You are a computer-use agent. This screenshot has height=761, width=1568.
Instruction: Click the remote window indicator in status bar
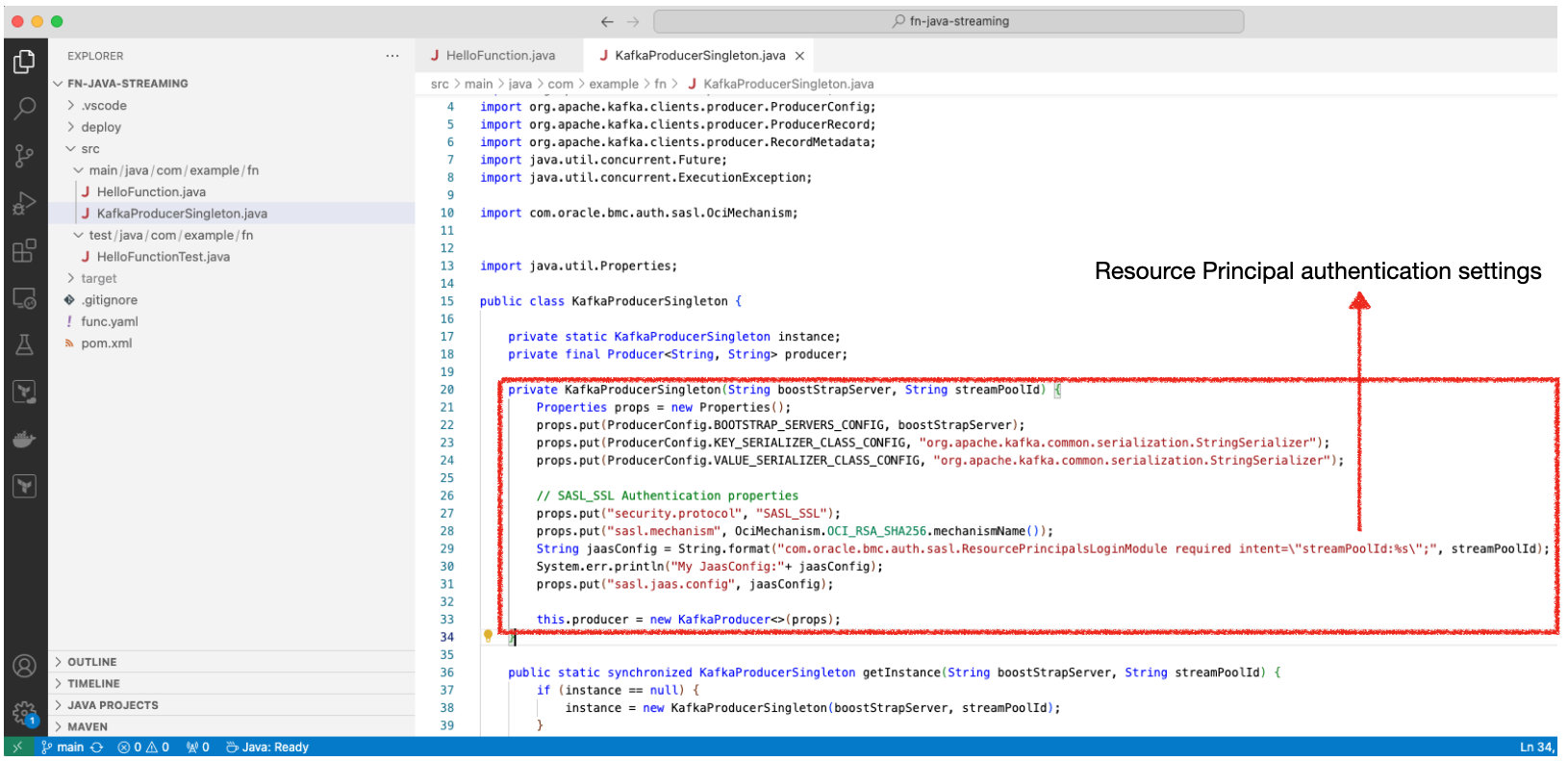[x=17, y=747]
